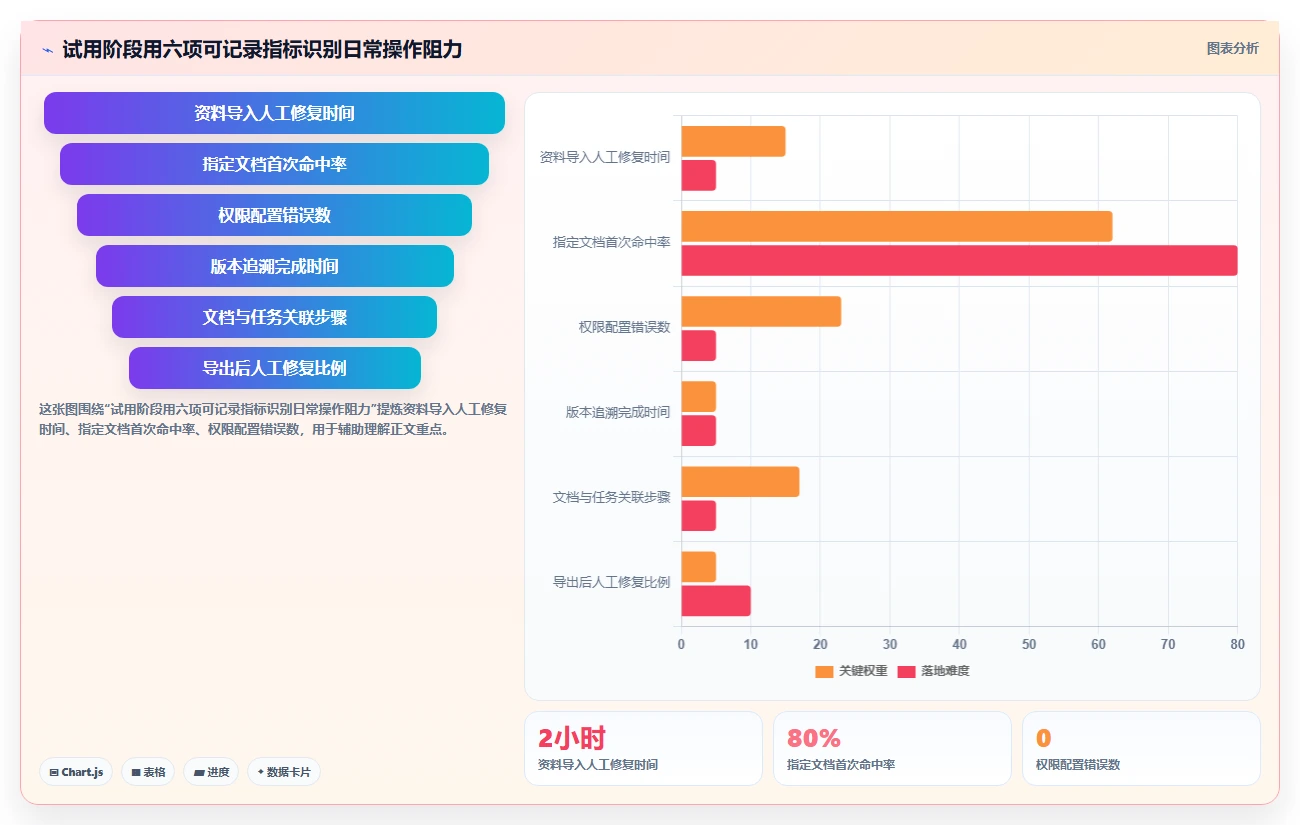Select the 资料导入人工修复时间 funnel stage
Viewport: 1300px width, 825px height.
pos(274,113)
